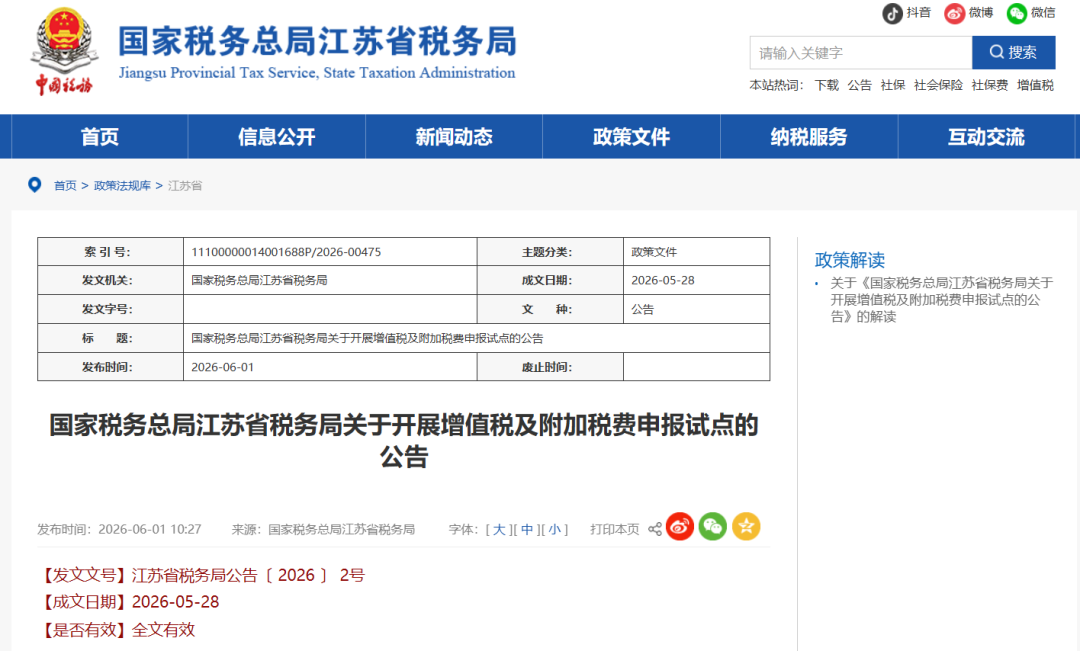Click the 标题 row title text

click(367, 338)
